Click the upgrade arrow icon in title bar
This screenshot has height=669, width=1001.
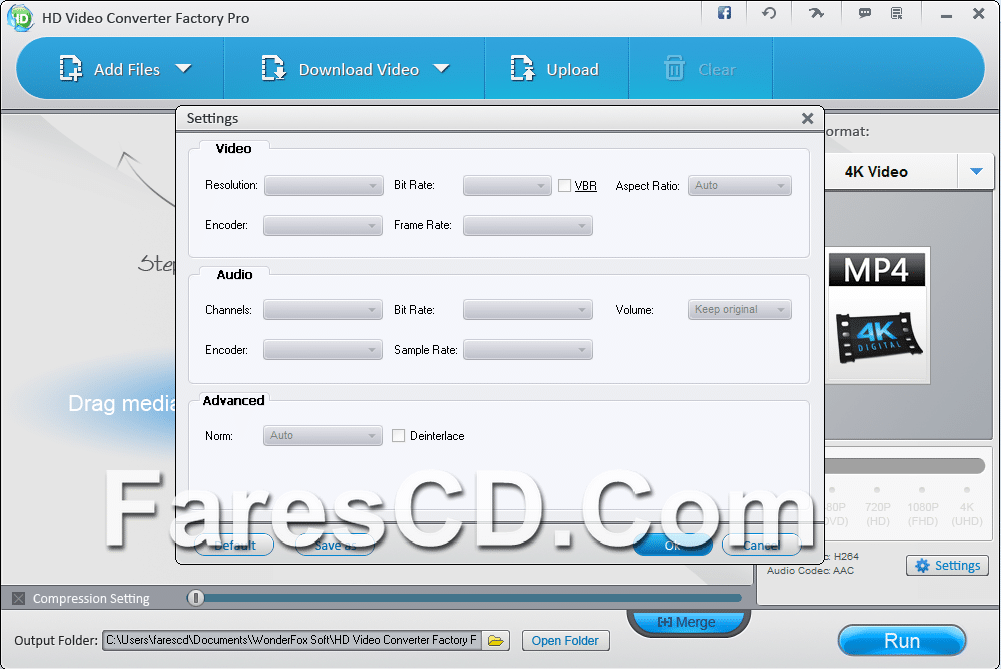pos(816,13)
